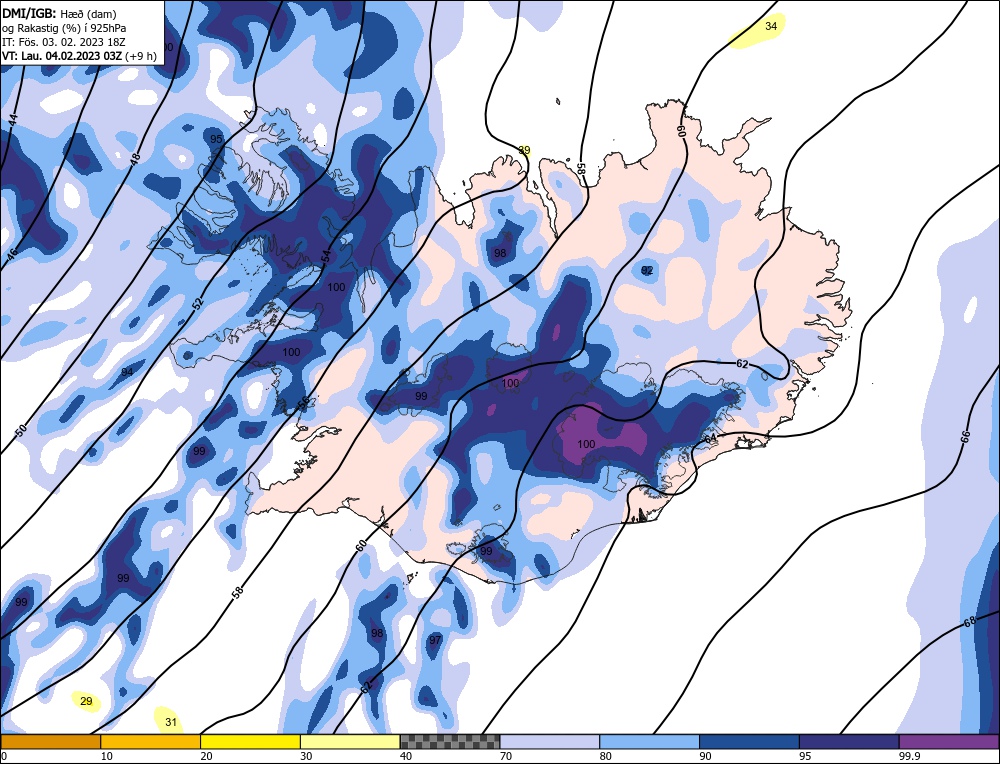The height and width of the screenshot is (764, 1000).
Task: Click the '54' contour line label
Action: point(326,256)
